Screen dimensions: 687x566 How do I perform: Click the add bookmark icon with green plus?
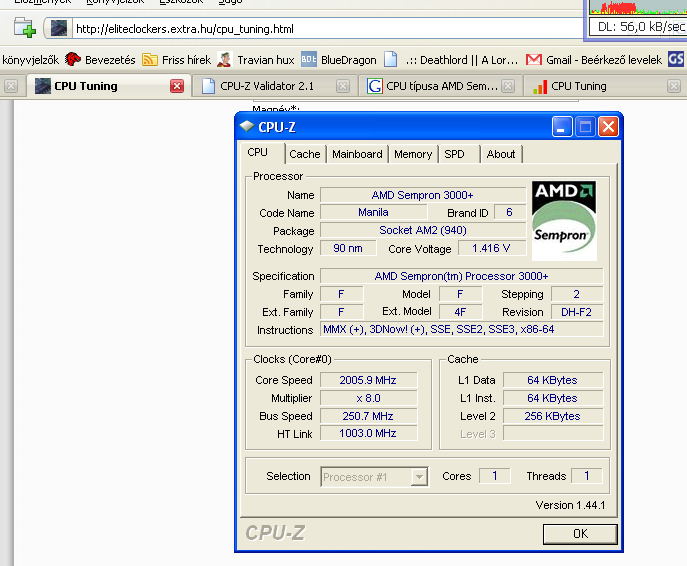25,28
